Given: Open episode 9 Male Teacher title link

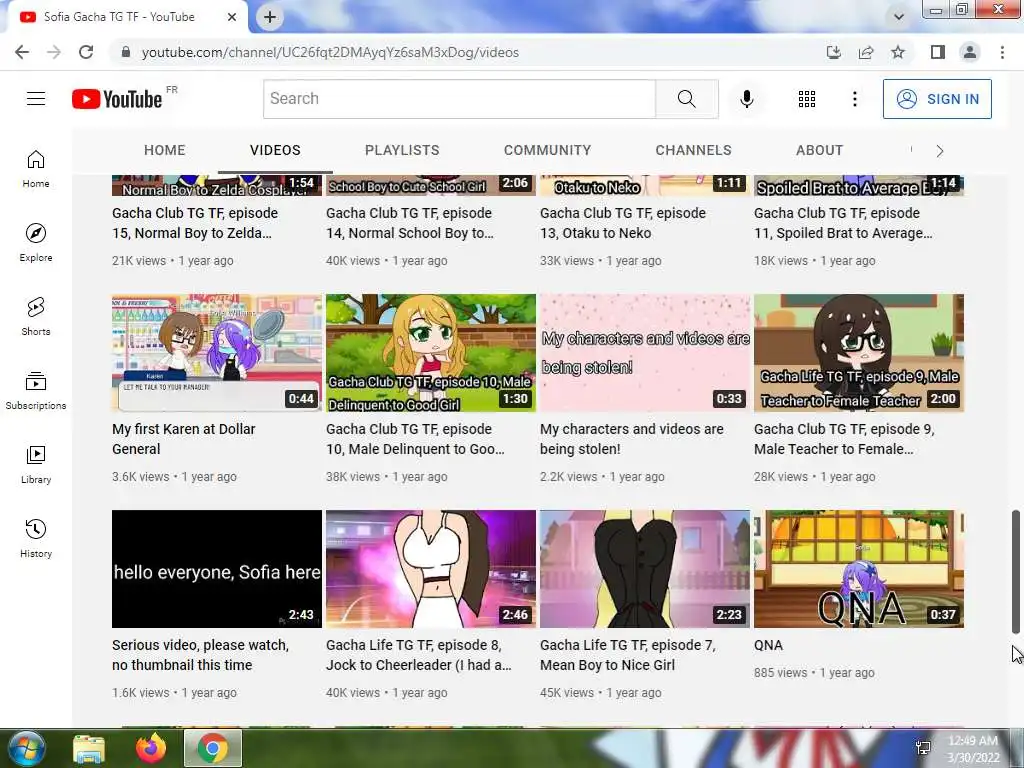Looking at the screenshot, I should 844,439.
